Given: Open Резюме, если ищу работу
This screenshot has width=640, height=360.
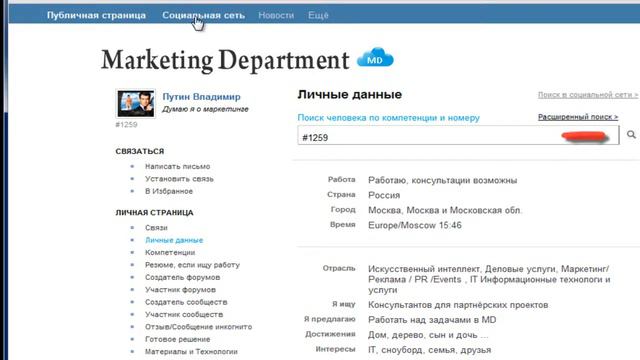Looking at the screenshot, I should point(192,265).
